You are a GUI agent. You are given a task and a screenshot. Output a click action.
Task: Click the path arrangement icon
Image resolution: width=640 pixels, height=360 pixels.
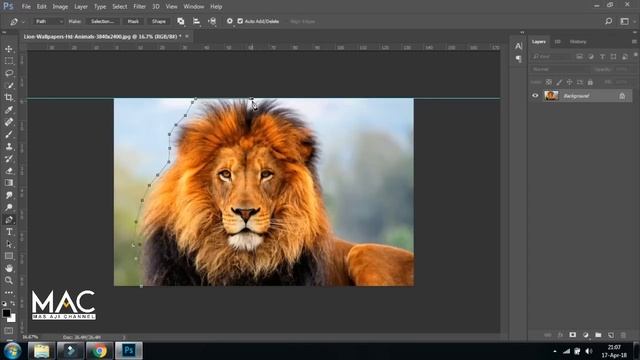[x=212, y=21]
